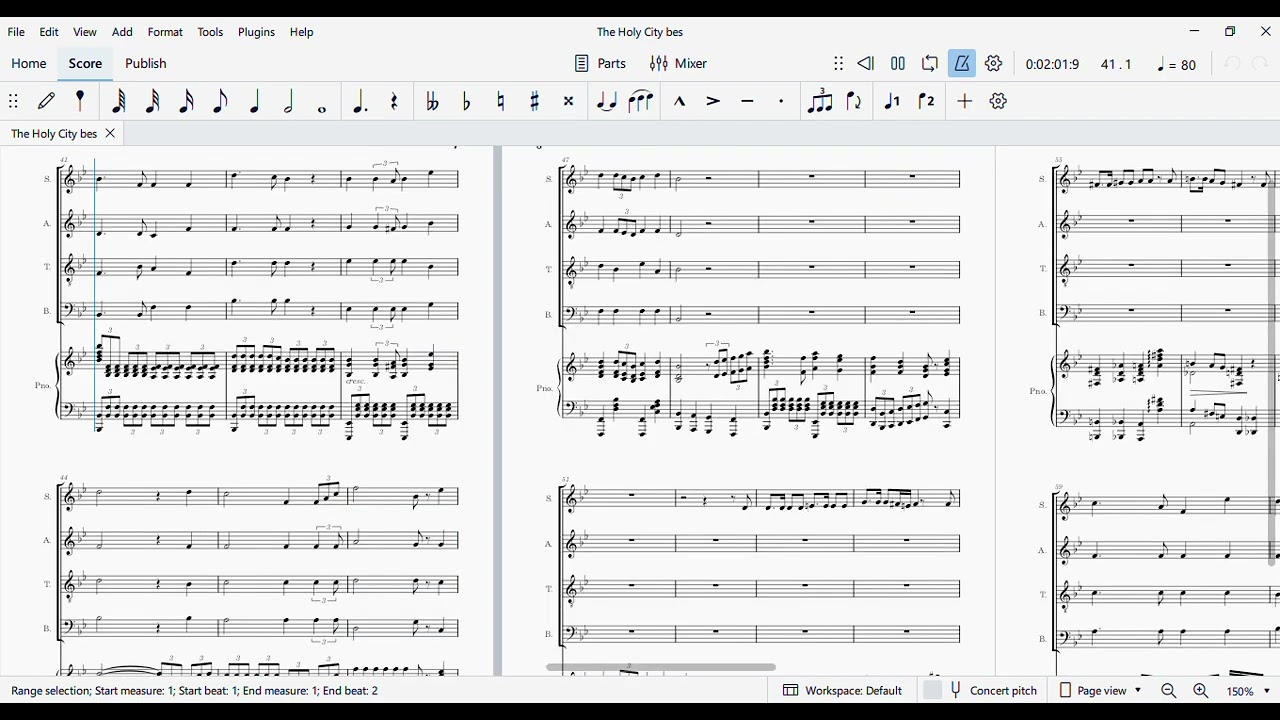This screenshot has width=1280, height=720.
Task: Open the Workspace: Default selector
Action: 843,690
